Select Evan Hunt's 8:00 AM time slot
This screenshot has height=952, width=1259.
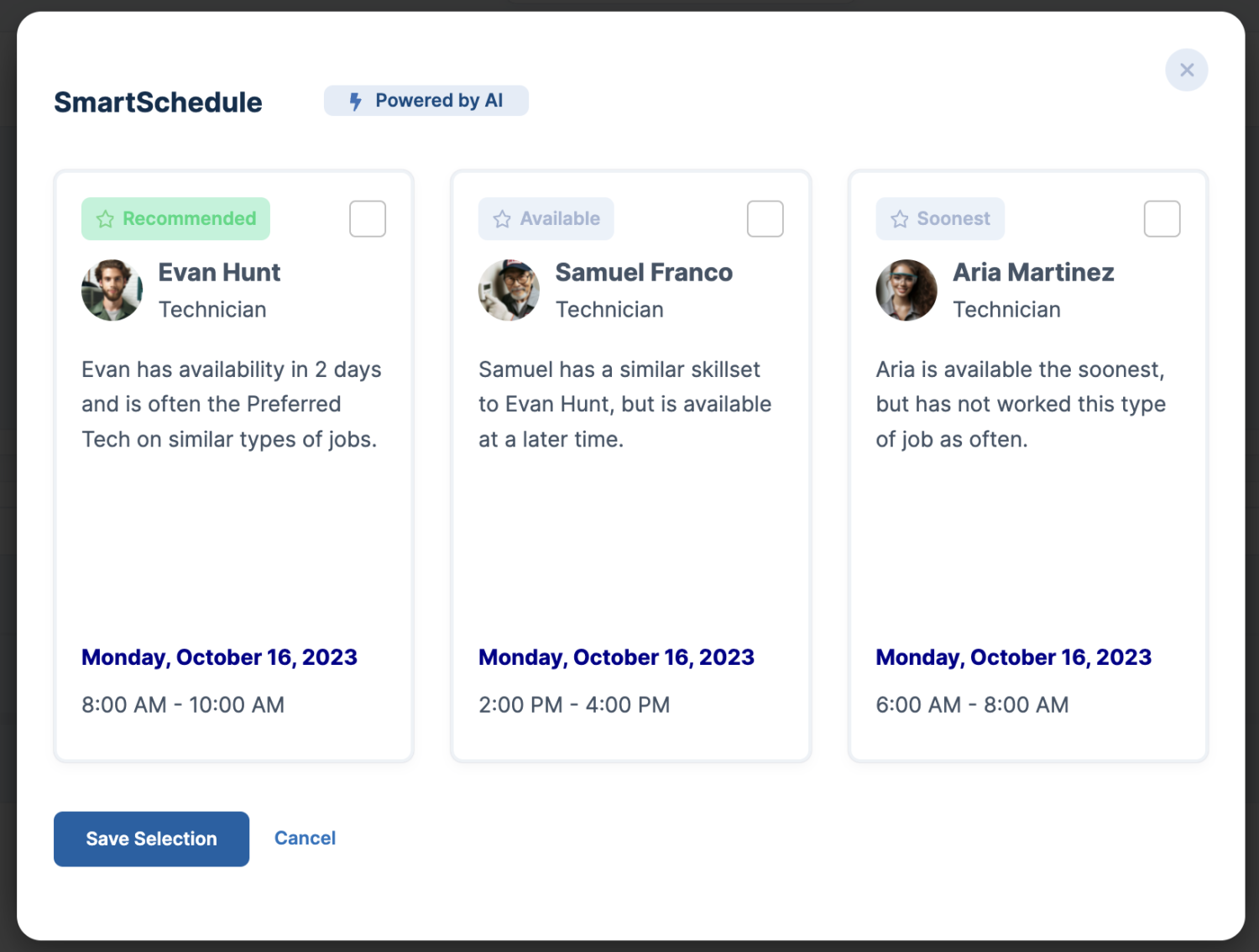183,704
